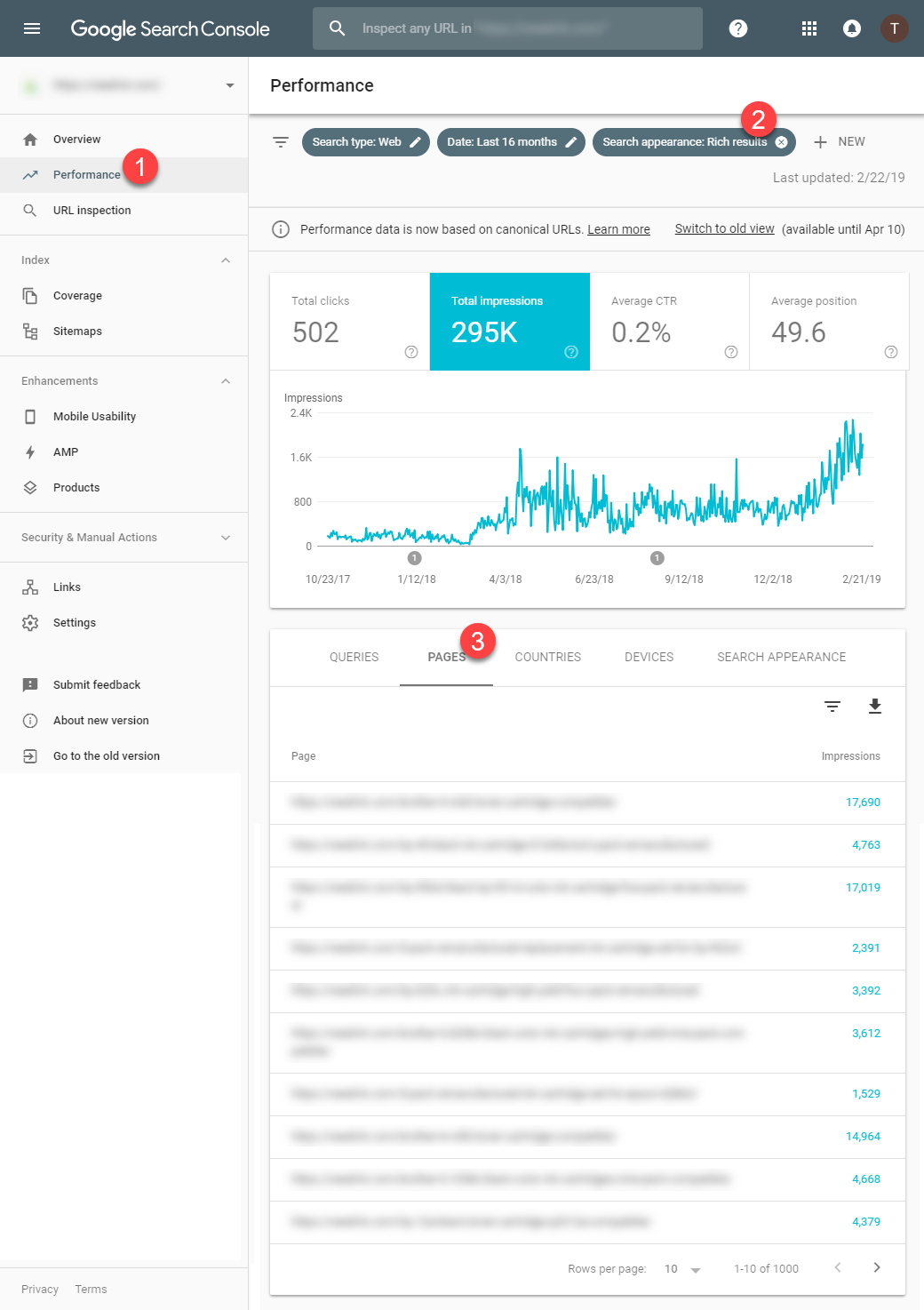924x1310 pixels.
Task: Click the Google Search Console logo
Action: pos(170,28)
